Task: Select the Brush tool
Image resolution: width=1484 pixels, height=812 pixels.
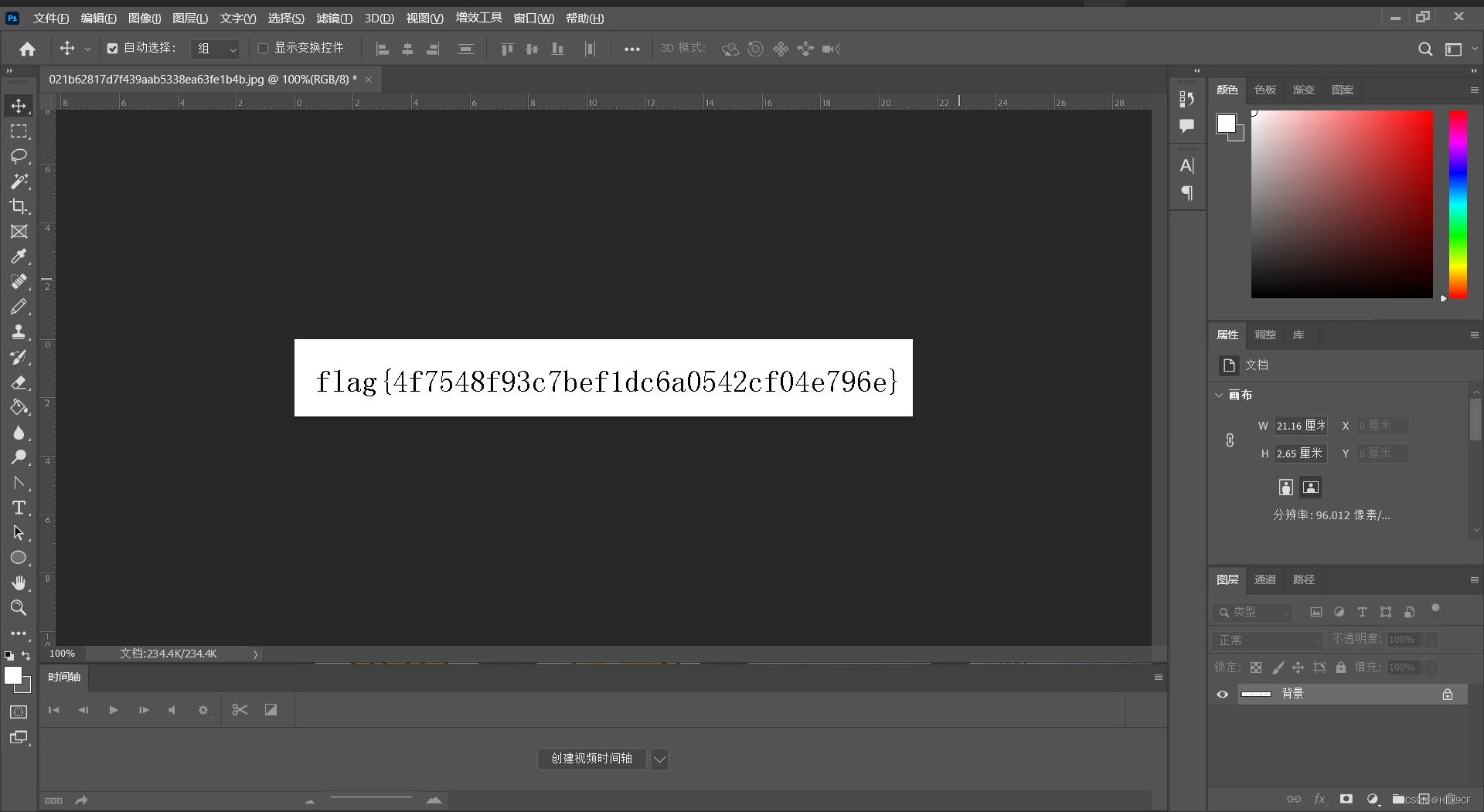Action: (x=19, y=307)
